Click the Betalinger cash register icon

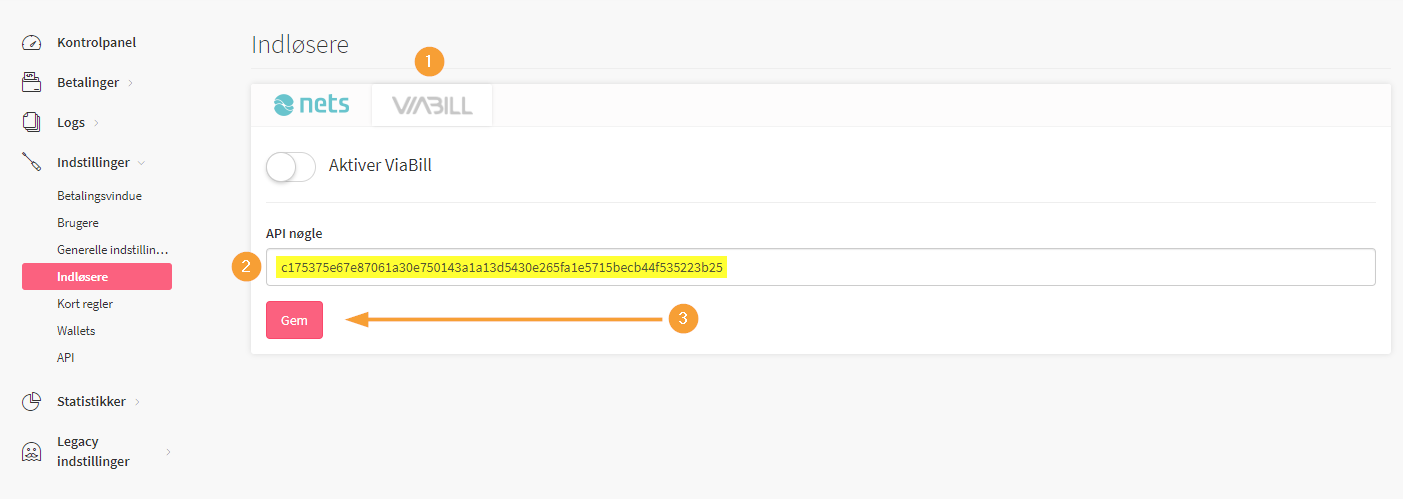pyautogui.click(x=32, y=82)
